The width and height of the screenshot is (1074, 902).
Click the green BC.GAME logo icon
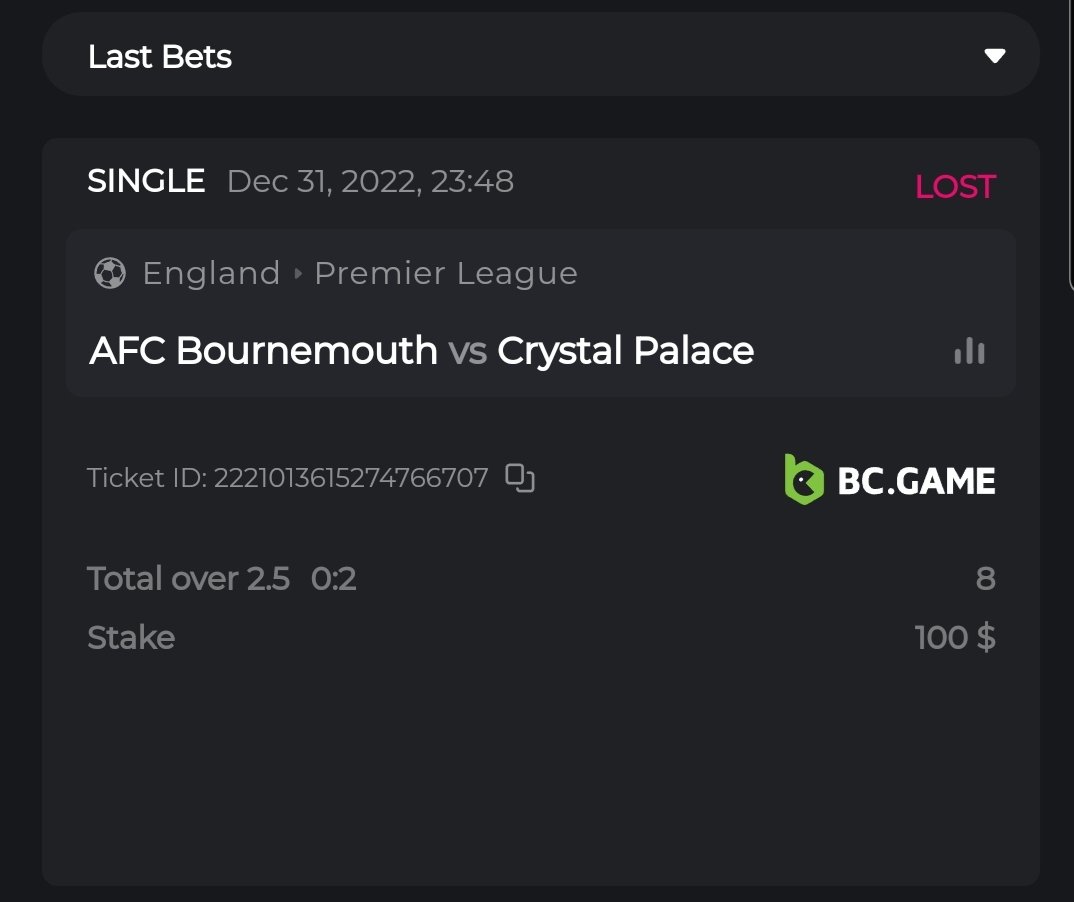tap(803, 479)
